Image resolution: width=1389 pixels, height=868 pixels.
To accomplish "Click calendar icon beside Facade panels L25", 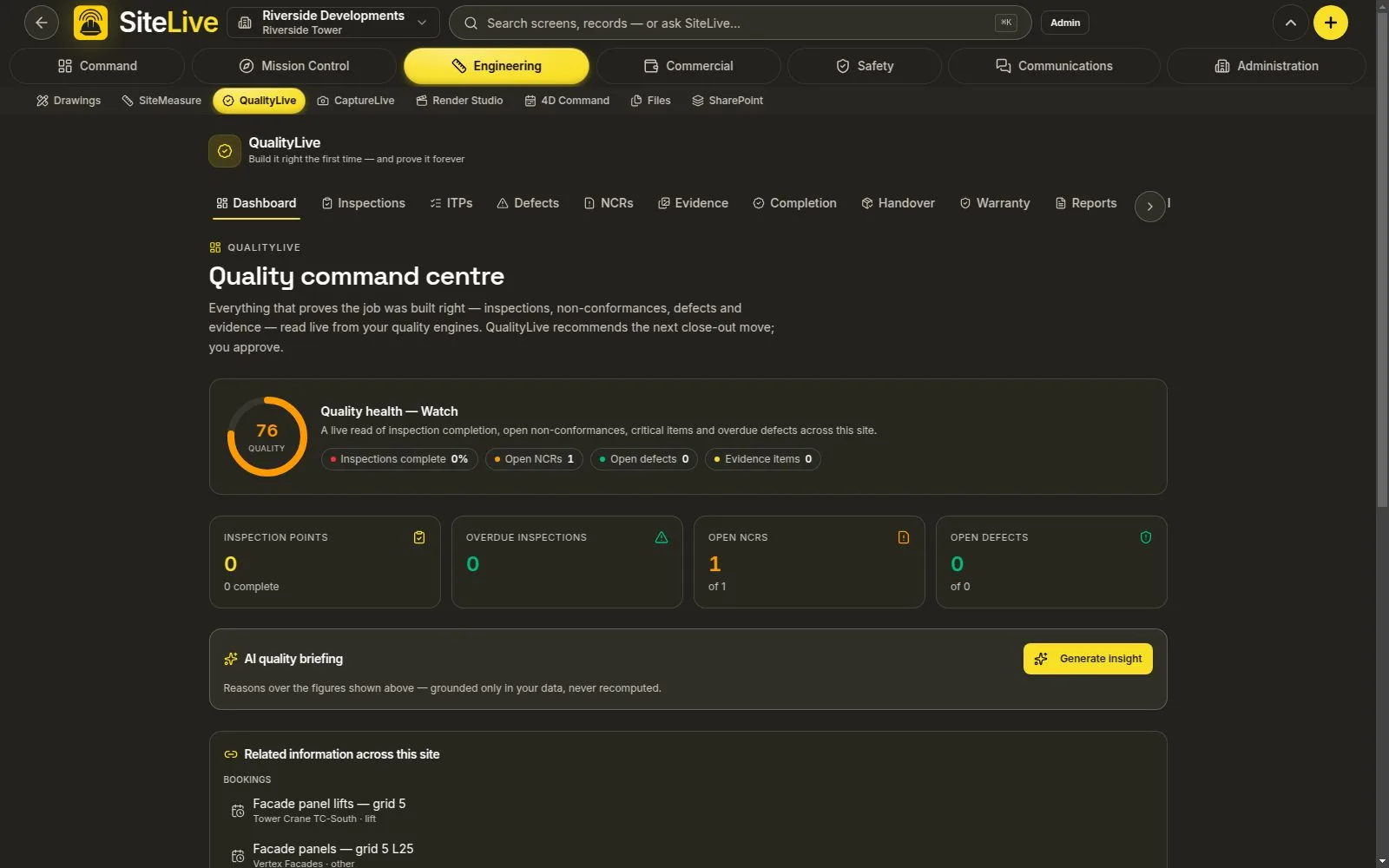I will pyautogui.click(x=238, y=856).
